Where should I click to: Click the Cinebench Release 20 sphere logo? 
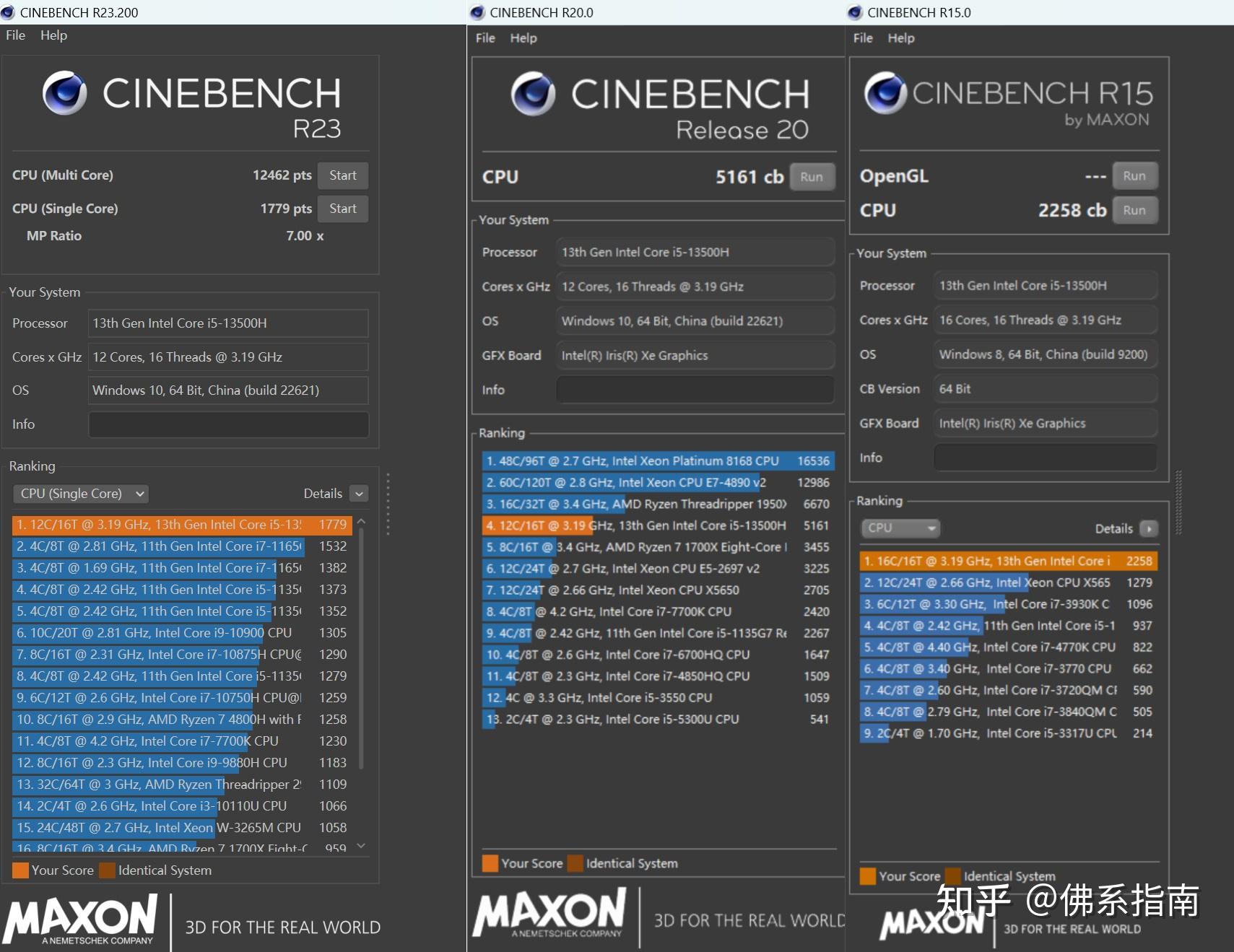[x=534, y=94]
